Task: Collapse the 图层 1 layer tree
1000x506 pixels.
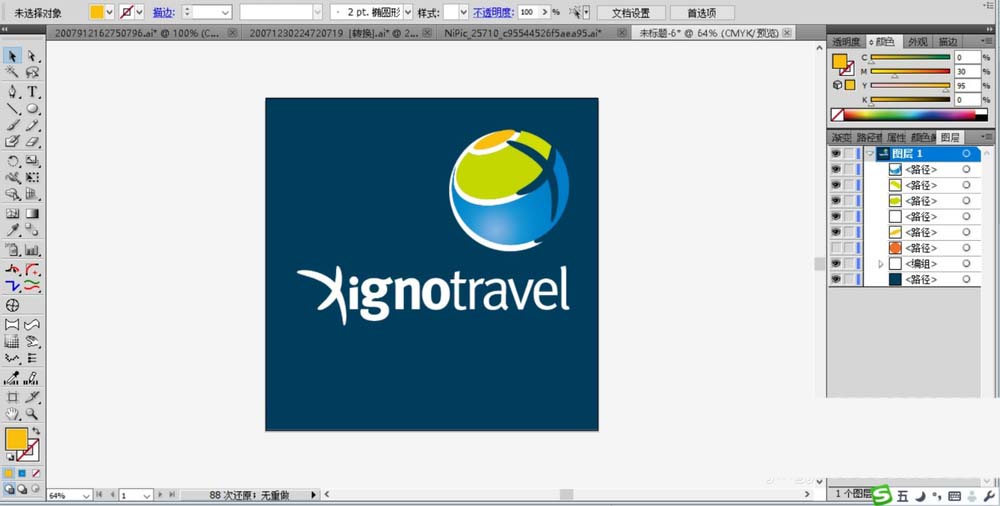Action: tap(871, 154)
